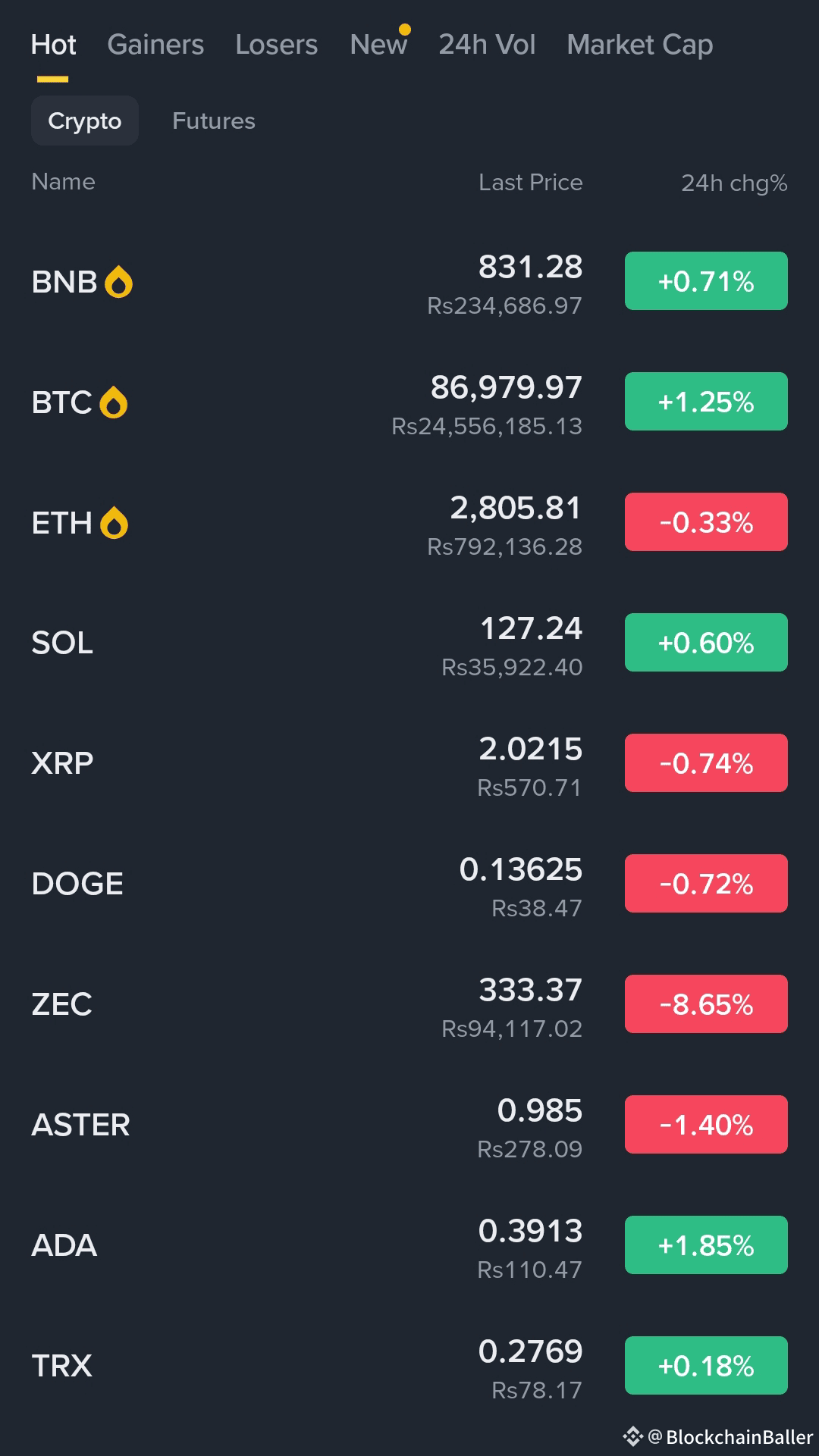Open the SOL coin row

[x=409, y=643]
